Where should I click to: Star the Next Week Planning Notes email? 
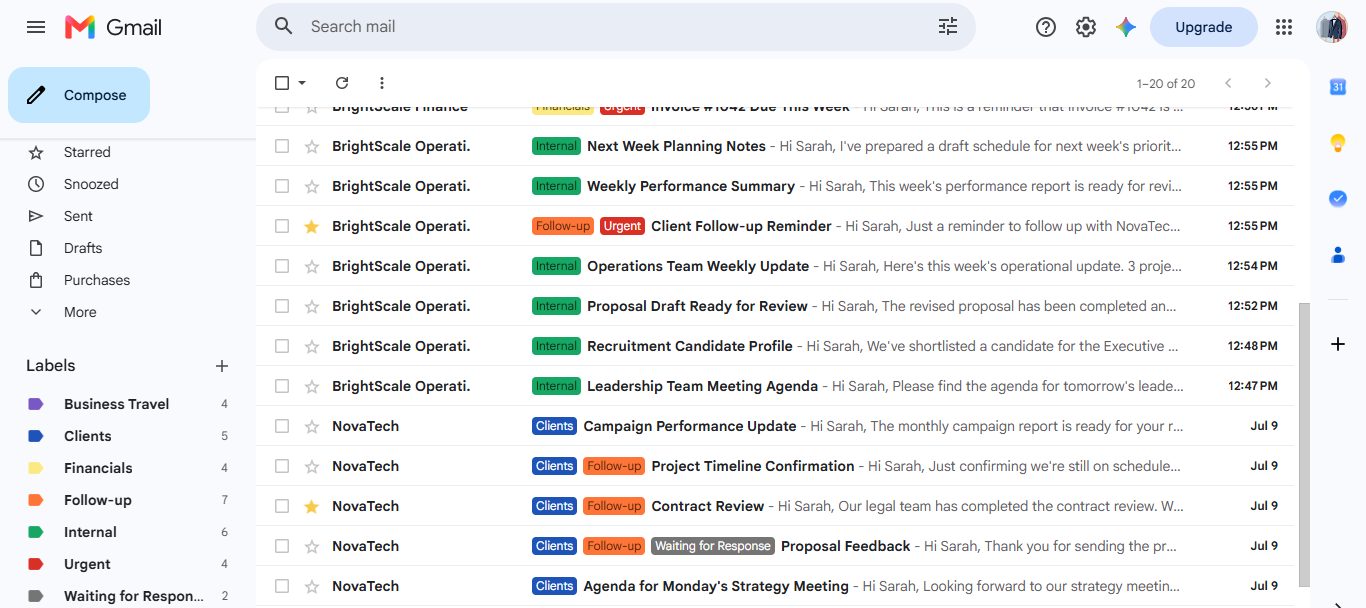click(311, 146)
